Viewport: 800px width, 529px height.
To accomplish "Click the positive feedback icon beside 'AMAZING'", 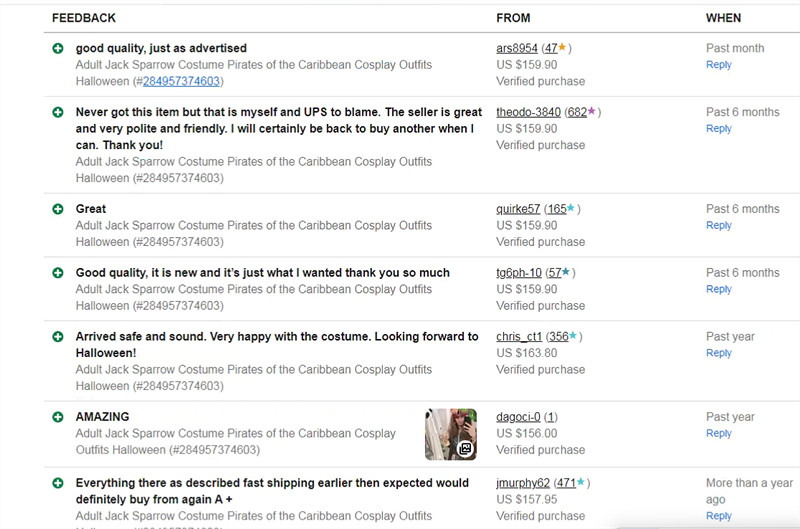I will click(x=58, y=417).
